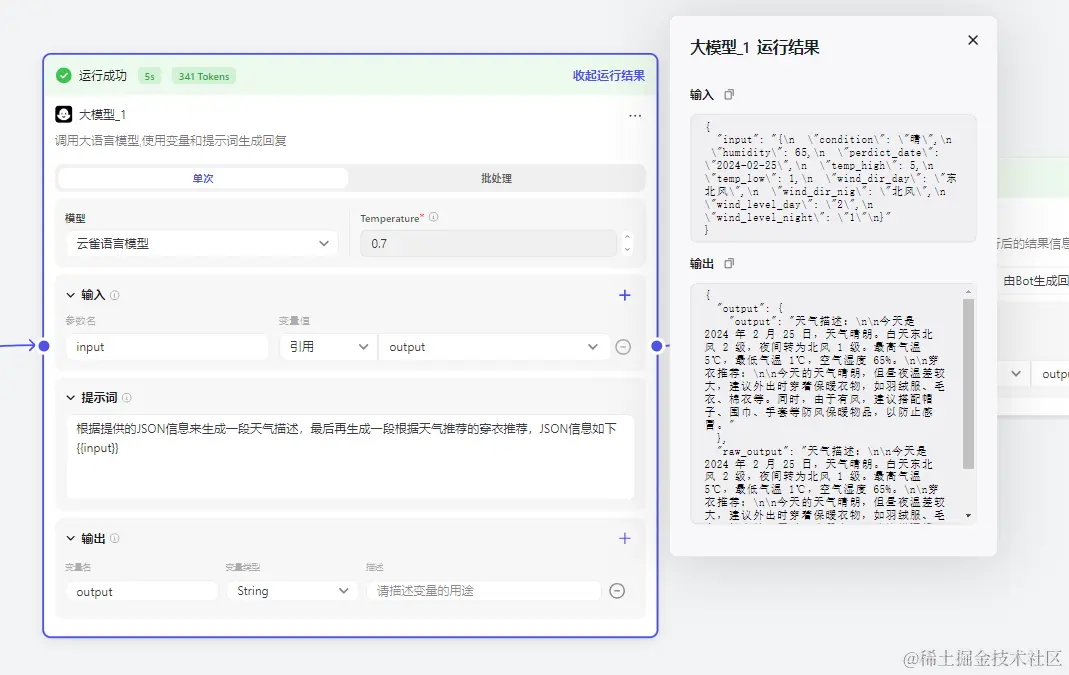This screenshot has width=1069, height=675.
Task: Click the input JSON code block
Action: [x=833, y=179]
